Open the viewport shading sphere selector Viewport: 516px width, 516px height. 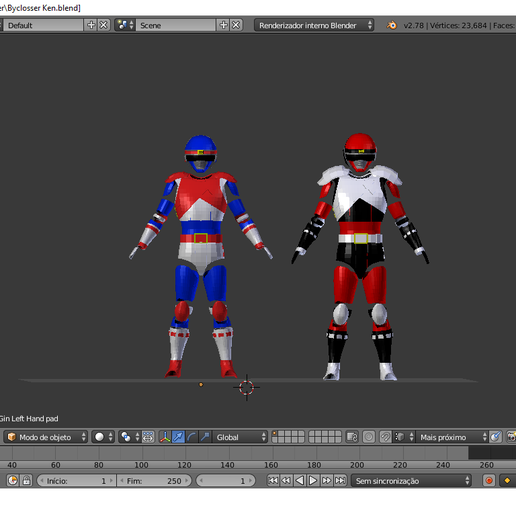[103, 437]
